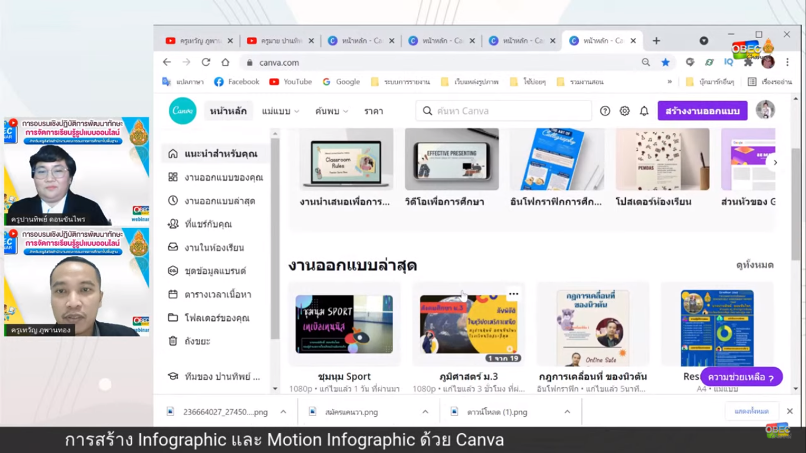Select แนะนำสำหรับคุณ in sidebar
This screenshot has height=453, width=806.
coord(215,154)
